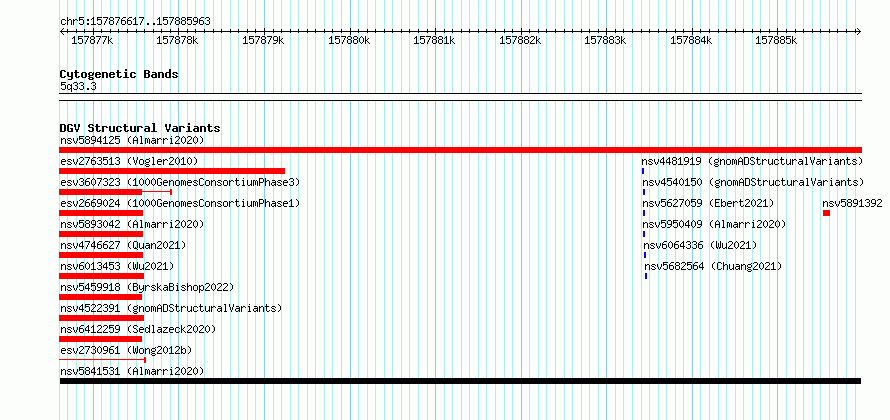Open nsv5893042 (Almarri2020) variant label
890x420 pixels.
(132, 224)
